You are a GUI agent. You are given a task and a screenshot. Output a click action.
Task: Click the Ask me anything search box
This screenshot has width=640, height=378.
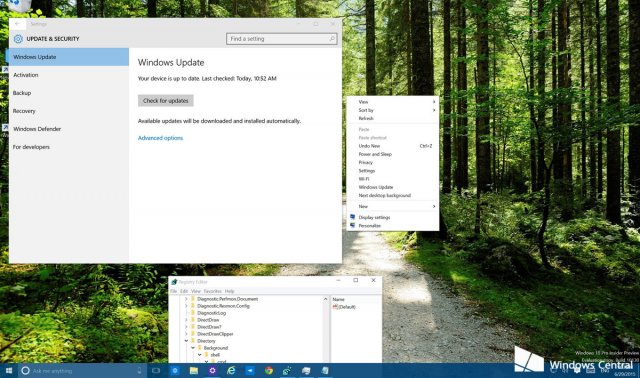[x=82, y=371]
